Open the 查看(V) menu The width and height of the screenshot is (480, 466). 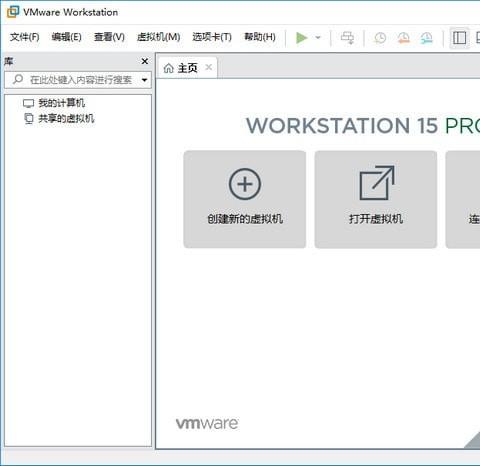click(109, 37)
